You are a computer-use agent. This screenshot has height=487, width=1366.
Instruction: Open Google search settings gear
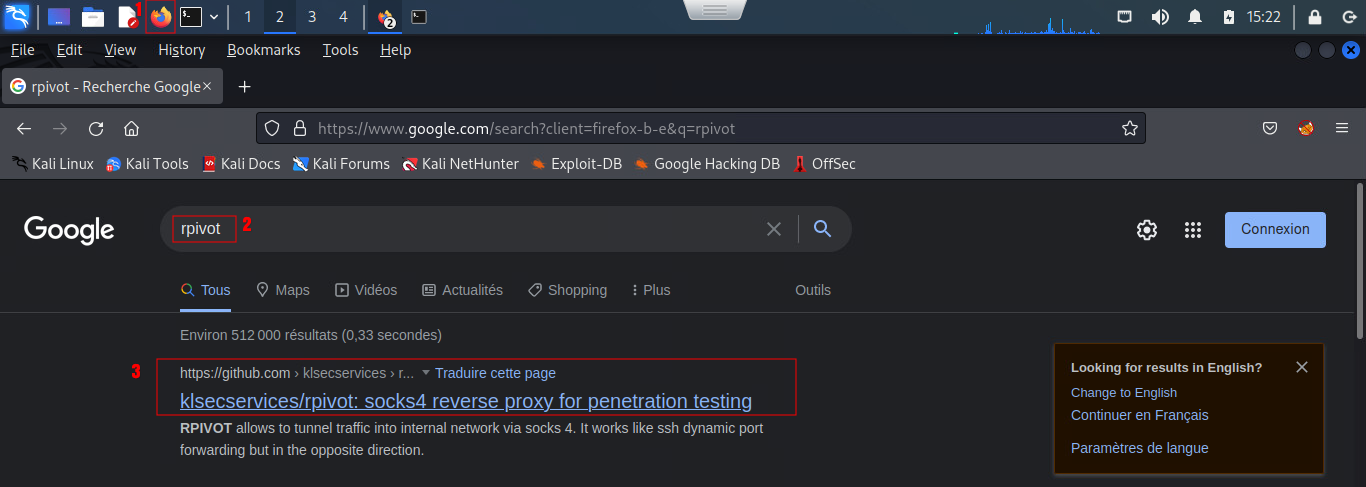[x=1146, y=230]
